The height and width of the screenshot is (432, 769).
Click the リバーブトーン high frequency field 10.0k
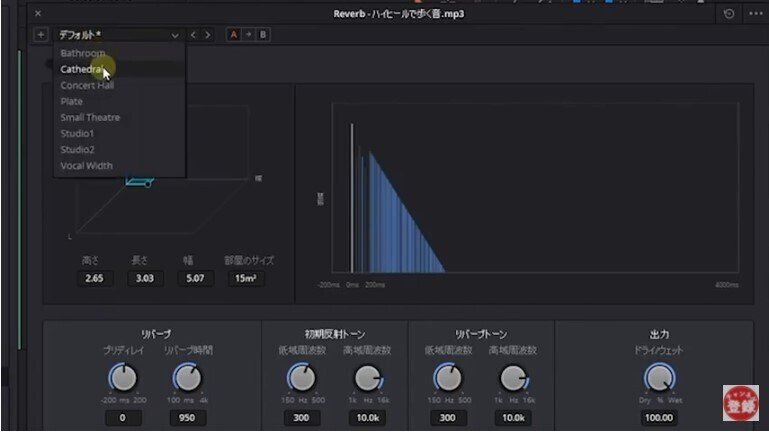pos(513,418)
